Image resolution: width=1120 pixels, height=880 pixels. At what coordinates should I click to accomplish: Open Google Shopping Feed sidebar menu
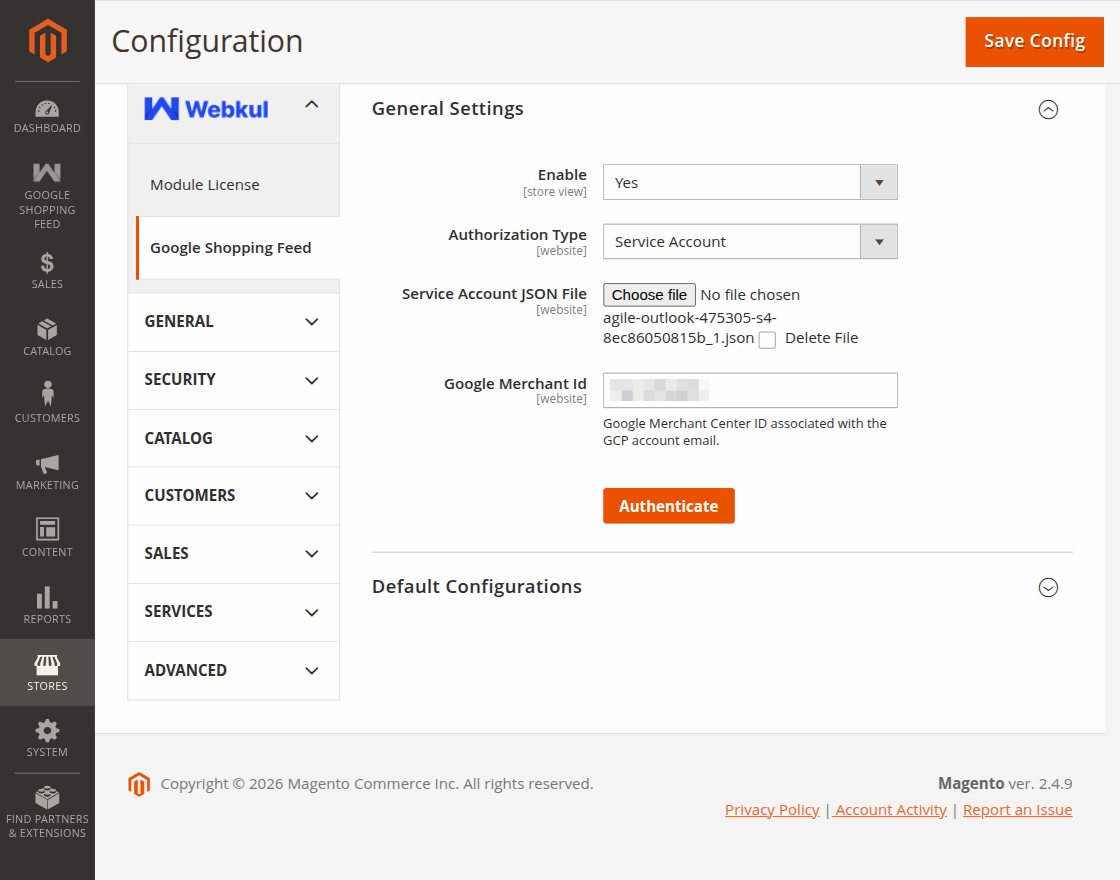[x=47, y=195]
